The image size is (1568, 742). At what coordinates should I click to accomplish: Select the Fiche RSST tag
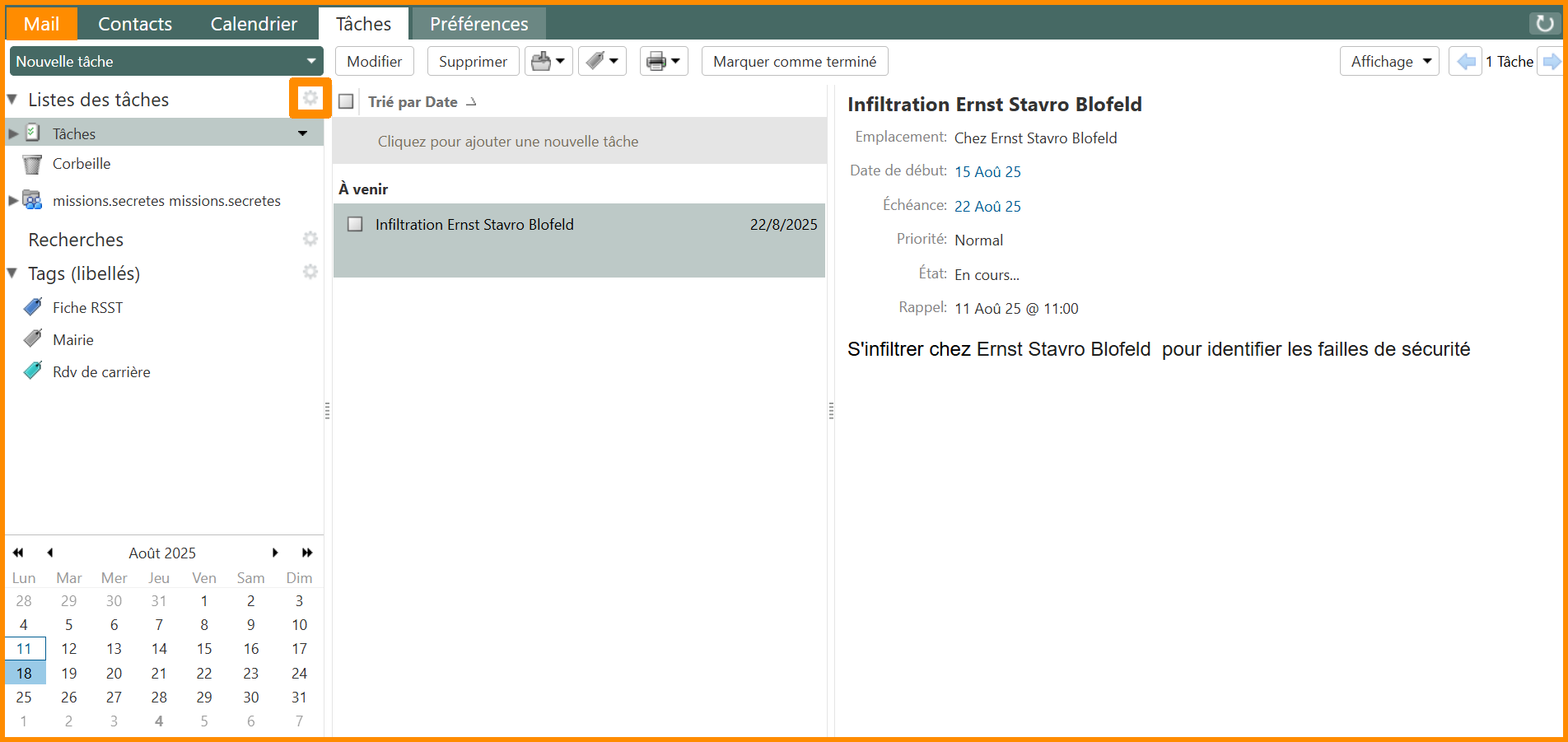87,308
